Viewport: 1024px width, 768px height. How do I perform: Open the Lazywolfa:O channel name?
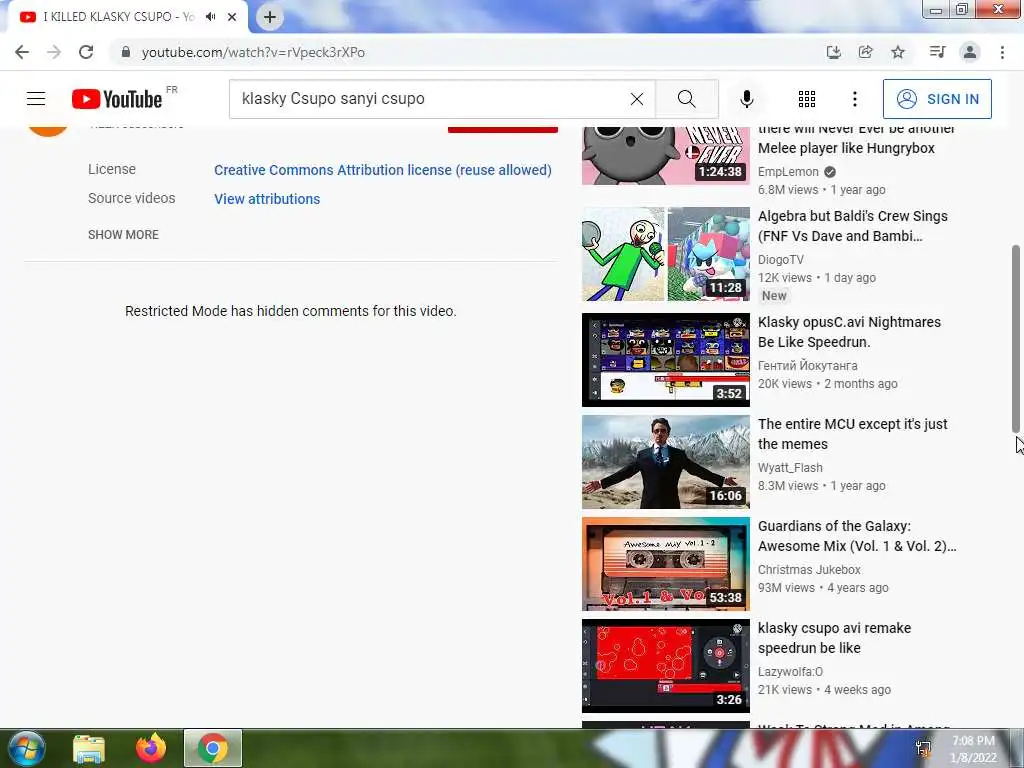[x=790, y=671]
